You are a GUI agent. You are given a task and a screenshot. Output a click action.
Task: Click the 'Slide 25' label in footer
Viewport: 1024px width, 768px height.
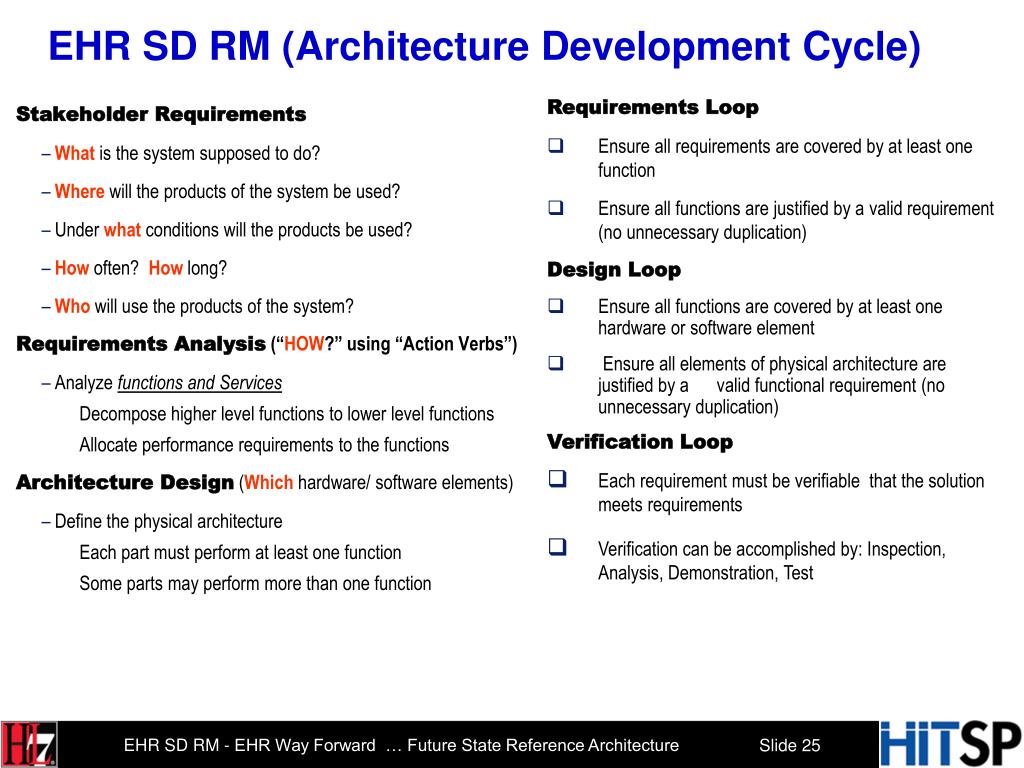click(x=790, y=745)
